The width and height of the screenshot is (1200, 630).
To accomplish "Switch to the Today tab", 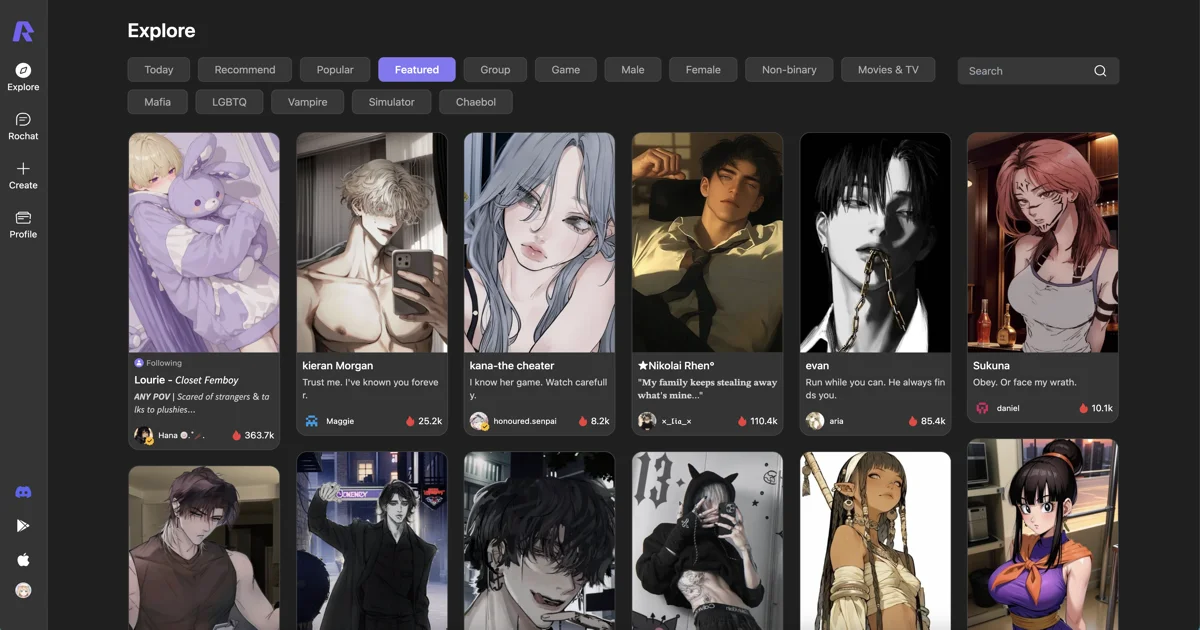I will 158,70.
